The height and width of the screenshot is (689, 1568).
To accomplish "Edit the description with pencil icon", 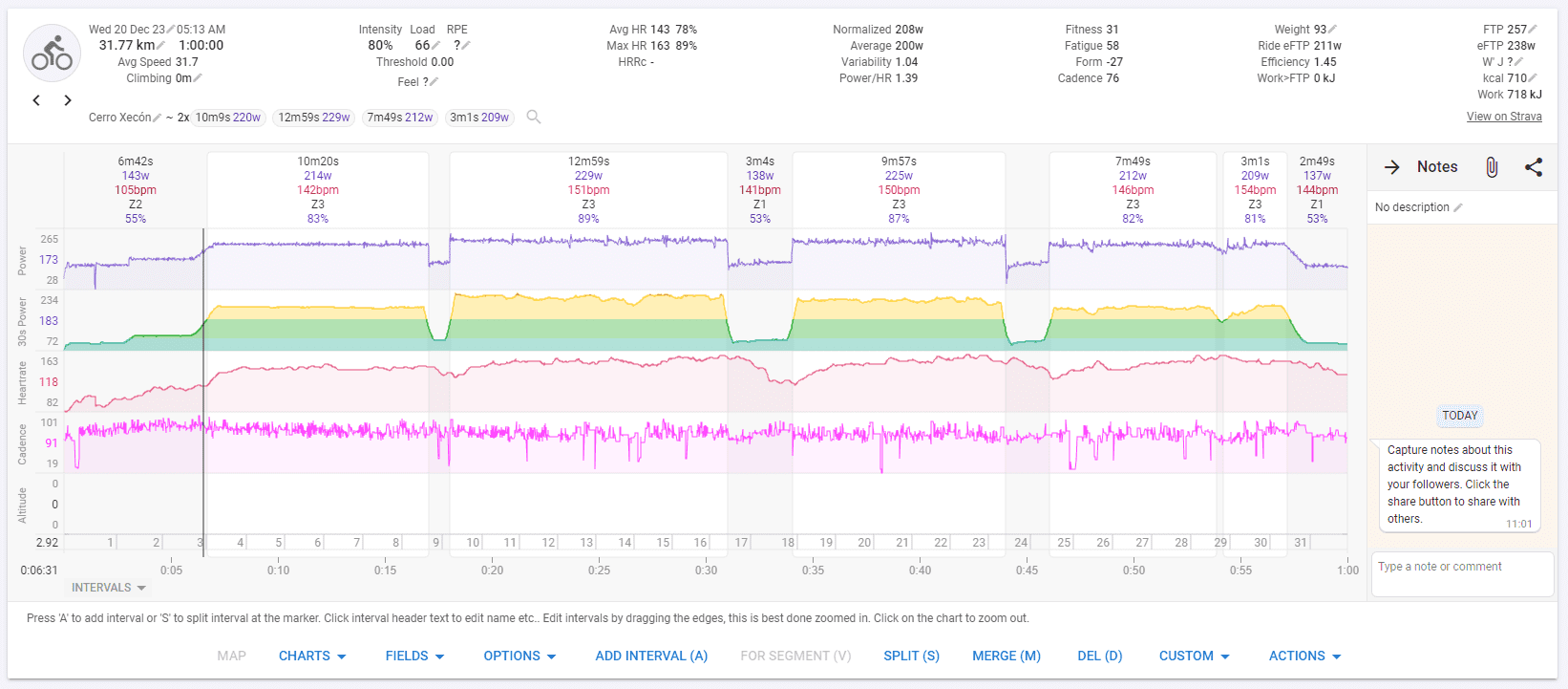I will (x=1458, y=207).
